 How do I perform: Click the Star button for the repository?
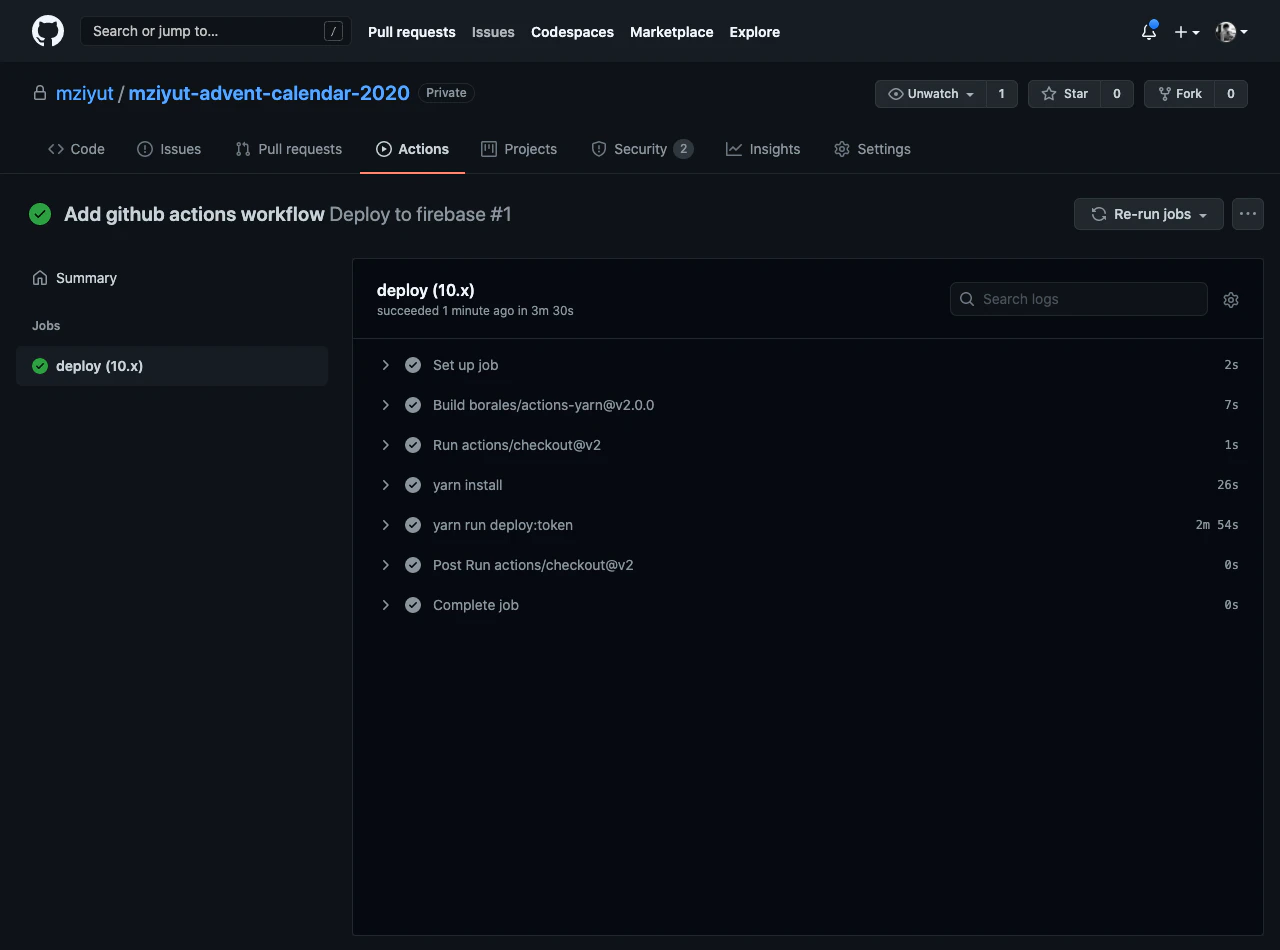1064,93
